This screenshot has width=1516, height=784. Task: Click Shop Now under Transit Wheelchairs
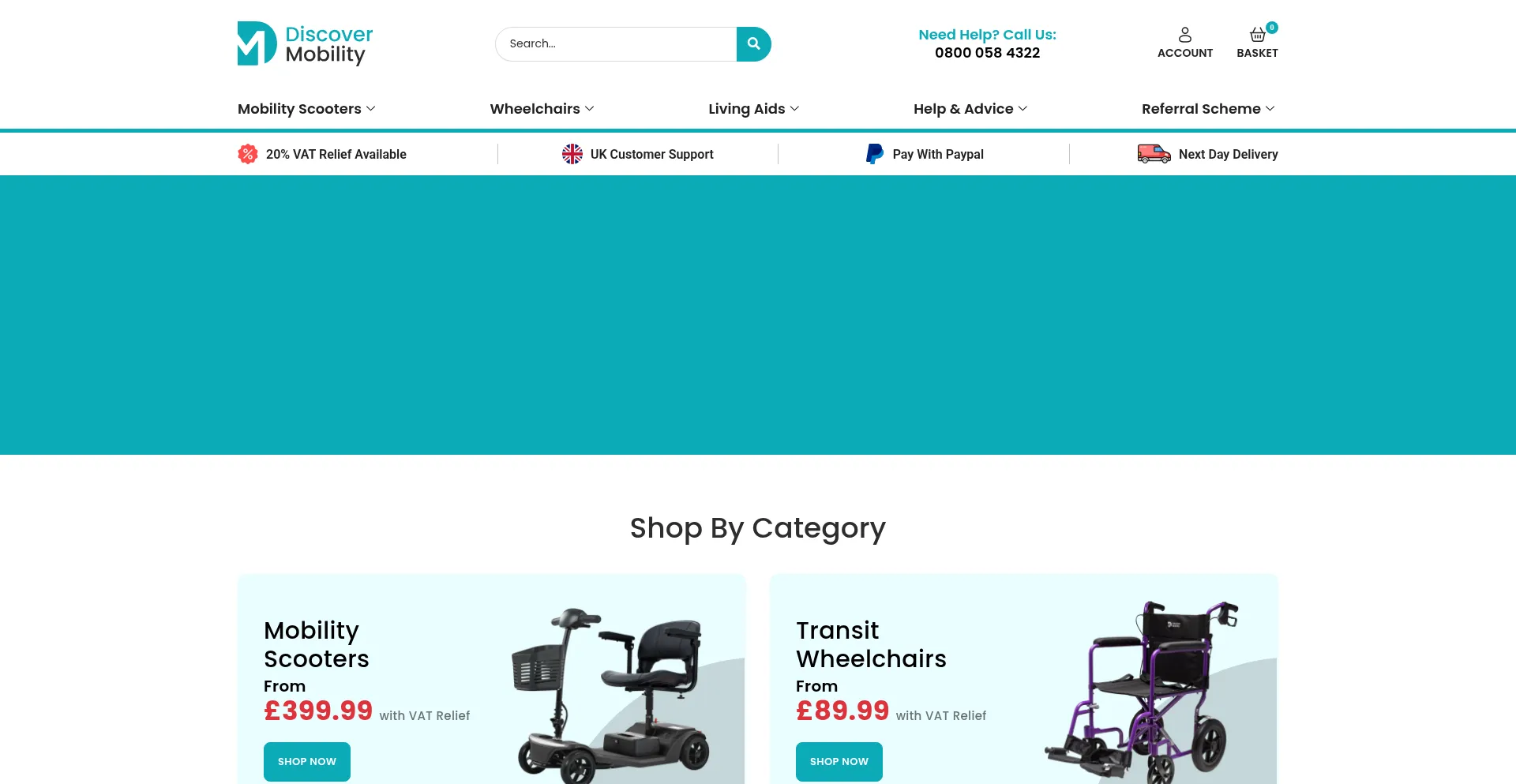pyautogui.click(x=839, y=762)
